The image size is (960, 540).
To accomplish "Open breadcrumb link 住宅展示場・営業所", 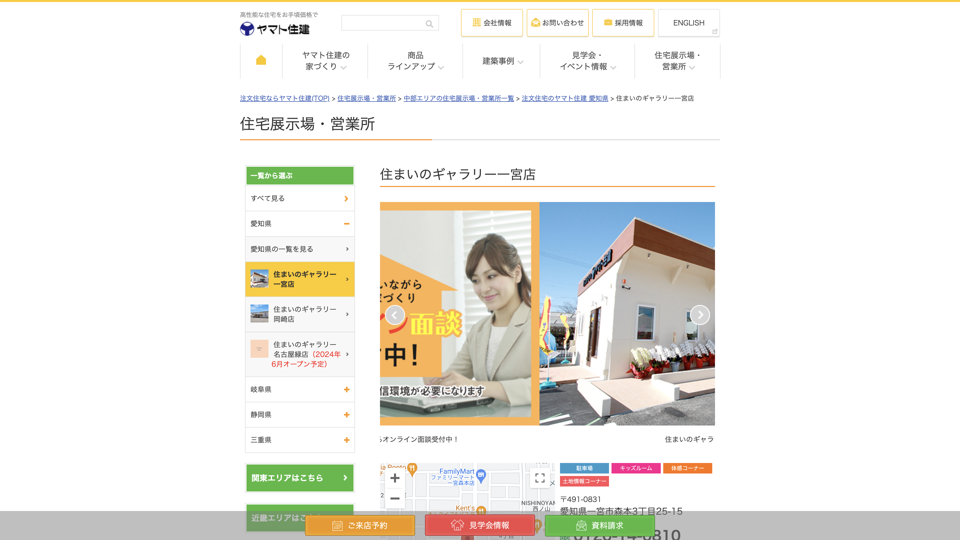I will 366,99.
